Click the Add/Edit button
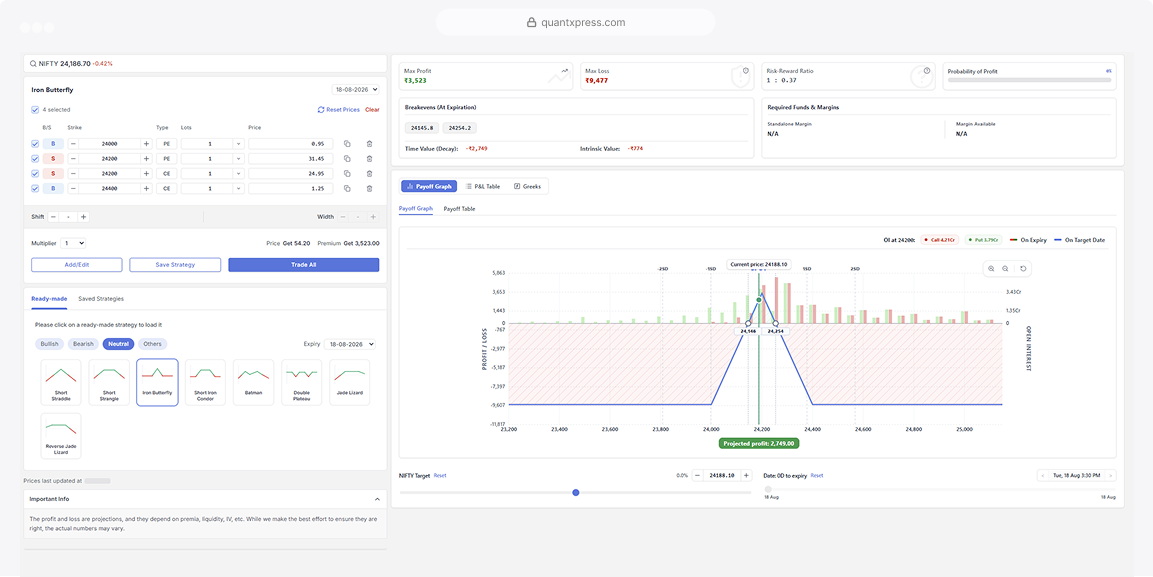 coord(77,265)
